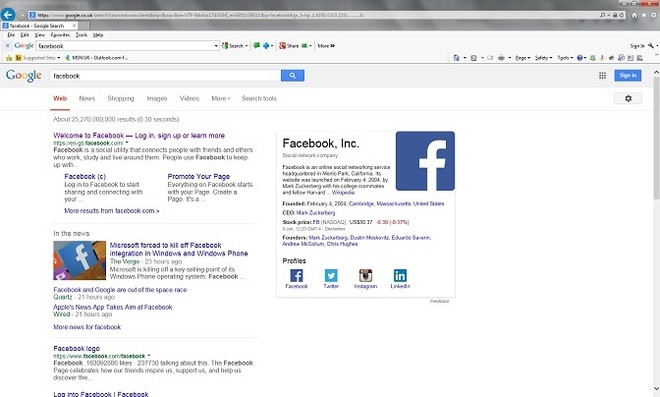Open Twitter profile icon in knowledge panel

(331, 276)
